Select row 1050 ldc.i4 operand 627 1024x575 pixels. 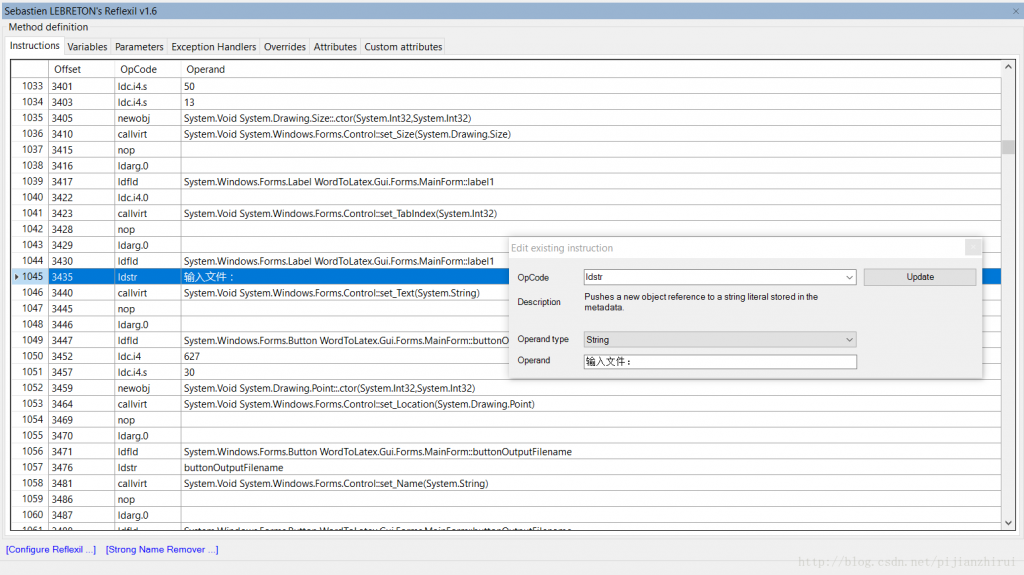(x=260, y=356)
